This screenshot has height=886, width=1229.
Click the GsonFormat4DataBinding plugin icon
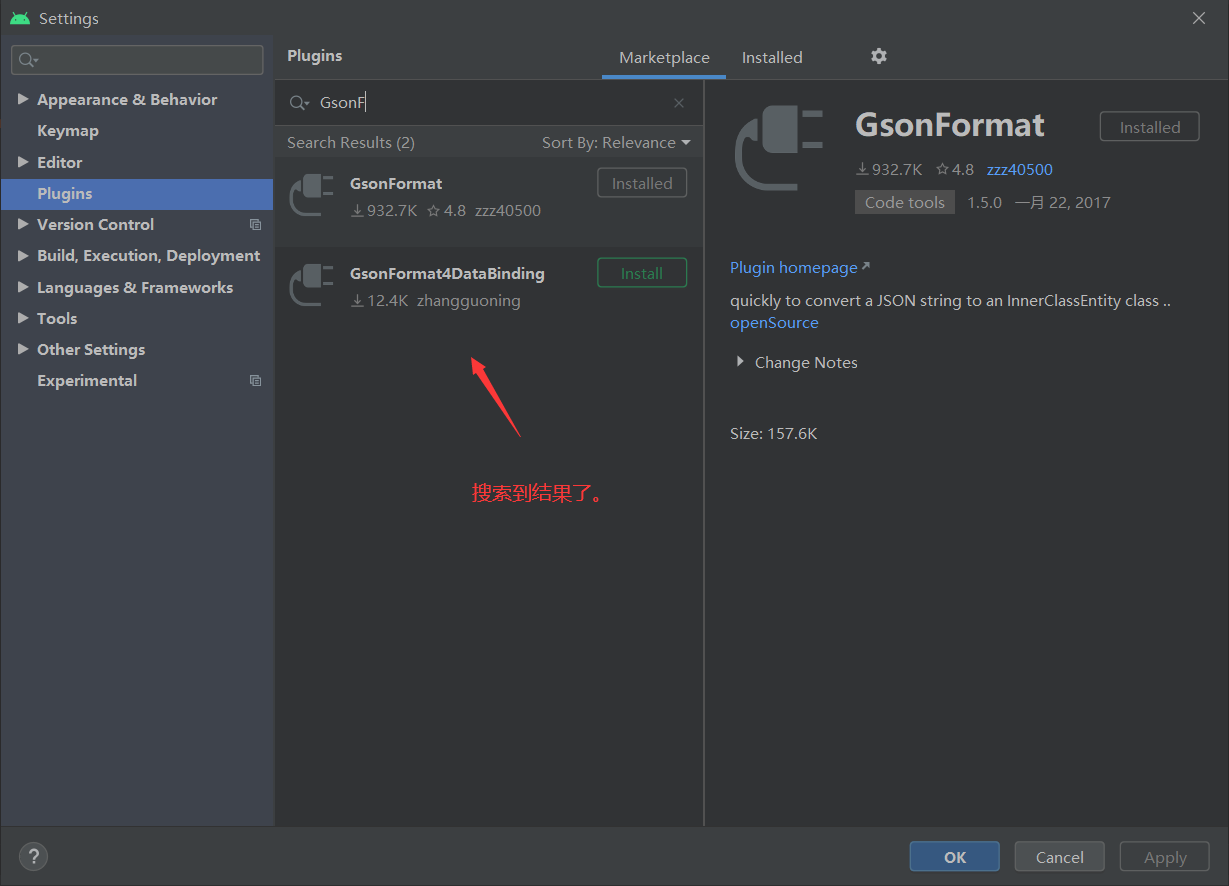311,284
